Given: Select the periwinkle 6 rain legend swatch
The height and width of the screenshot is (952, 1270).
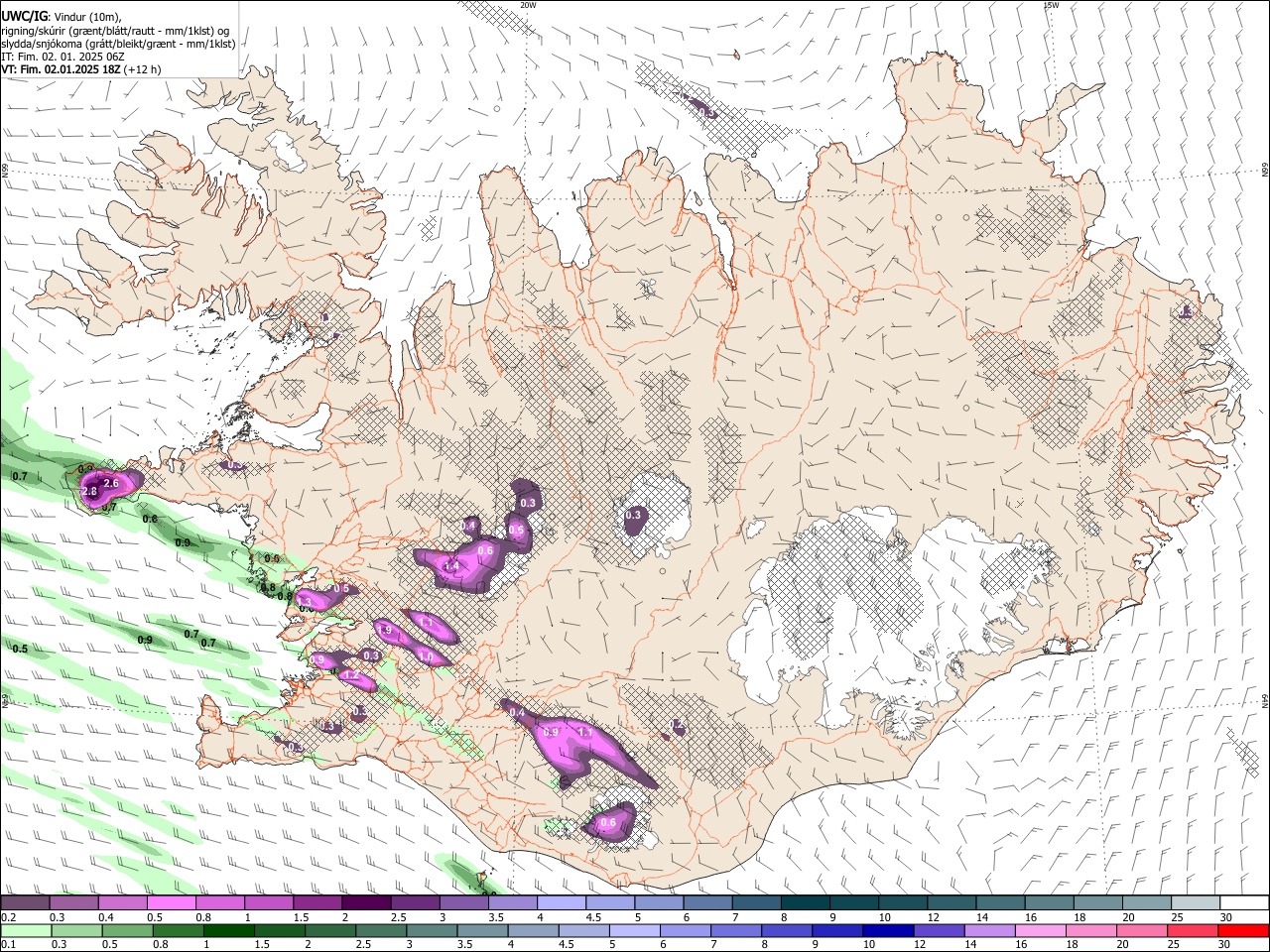Looking at the screenshot, I should coord(686,931).
